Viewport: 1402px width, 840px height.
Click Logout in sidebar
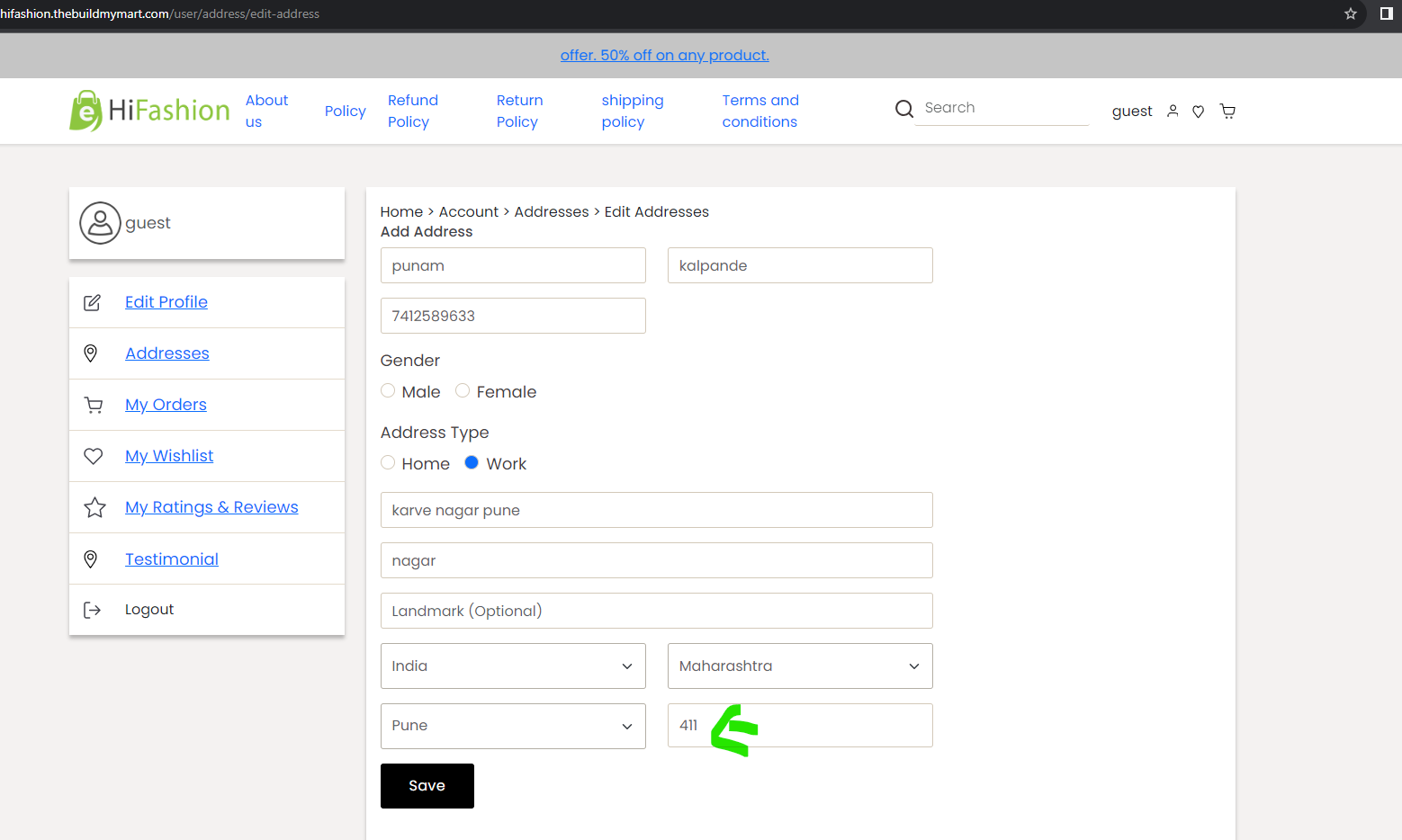click(149, 610)
